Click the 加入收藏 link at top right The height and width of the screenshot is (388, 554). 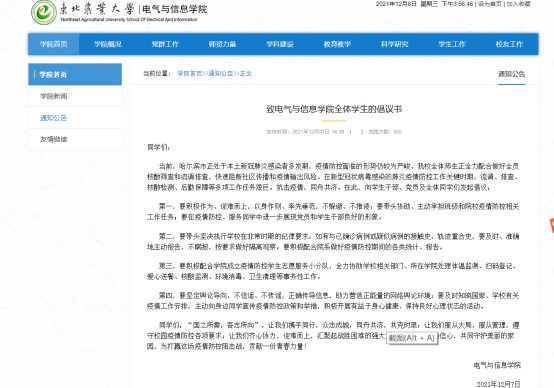(519, 4)
